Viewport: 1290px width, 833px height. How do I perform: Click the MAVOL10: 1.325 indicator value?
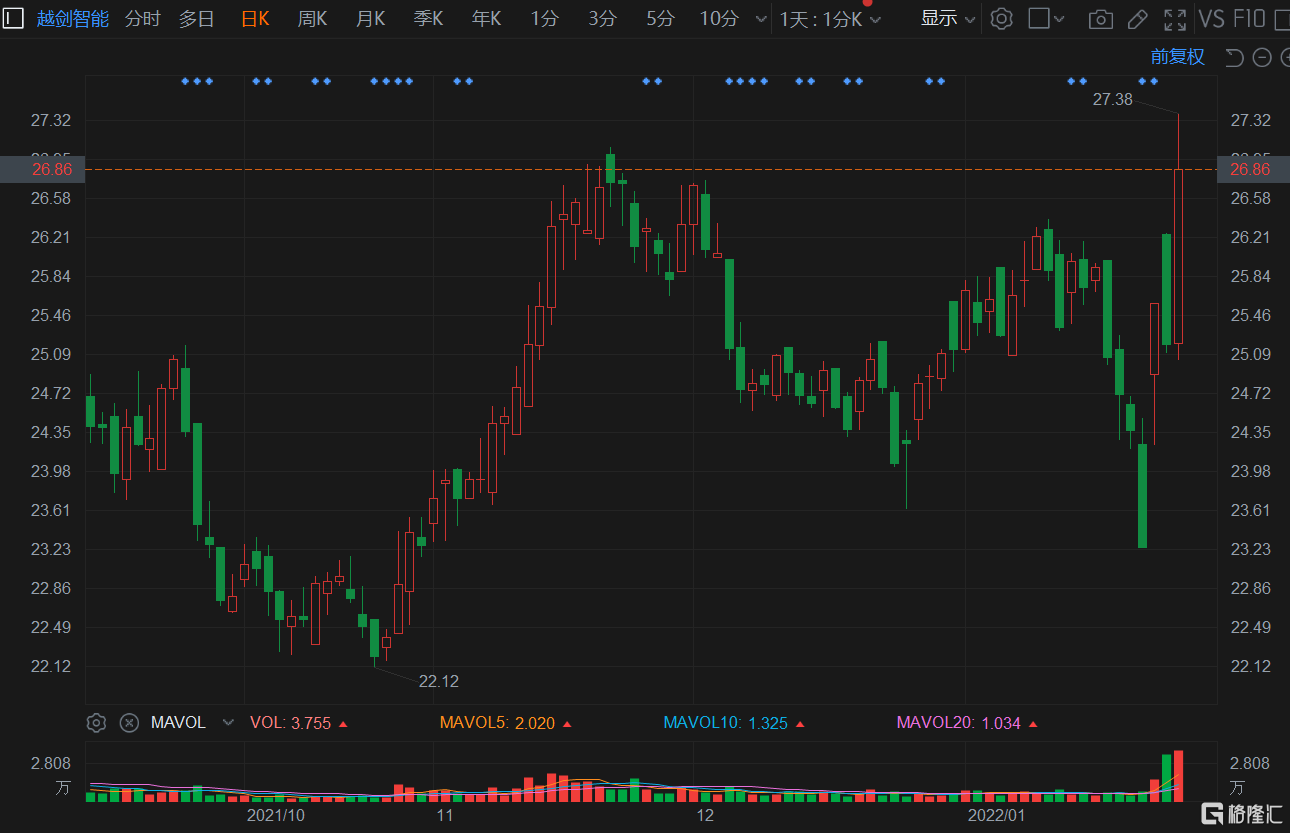pos(724,722)
